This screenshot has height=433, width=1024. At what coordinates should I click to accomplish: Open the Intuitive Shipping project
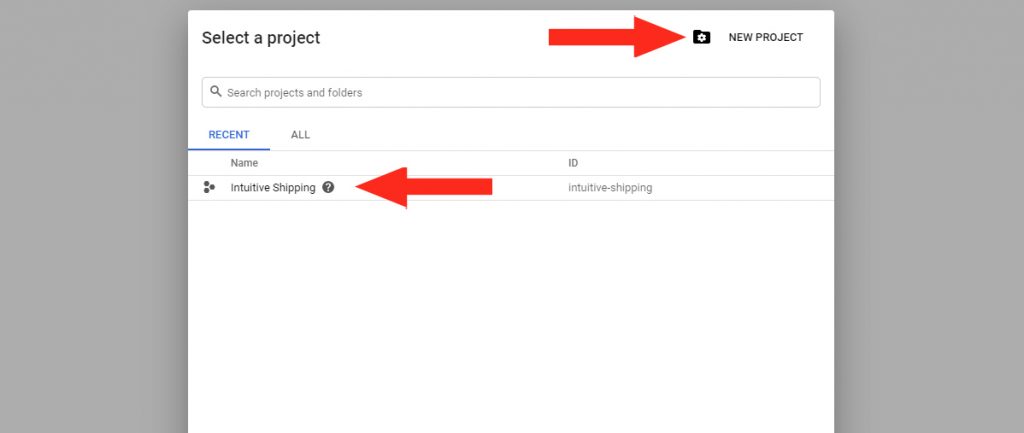tap(273, 187)
